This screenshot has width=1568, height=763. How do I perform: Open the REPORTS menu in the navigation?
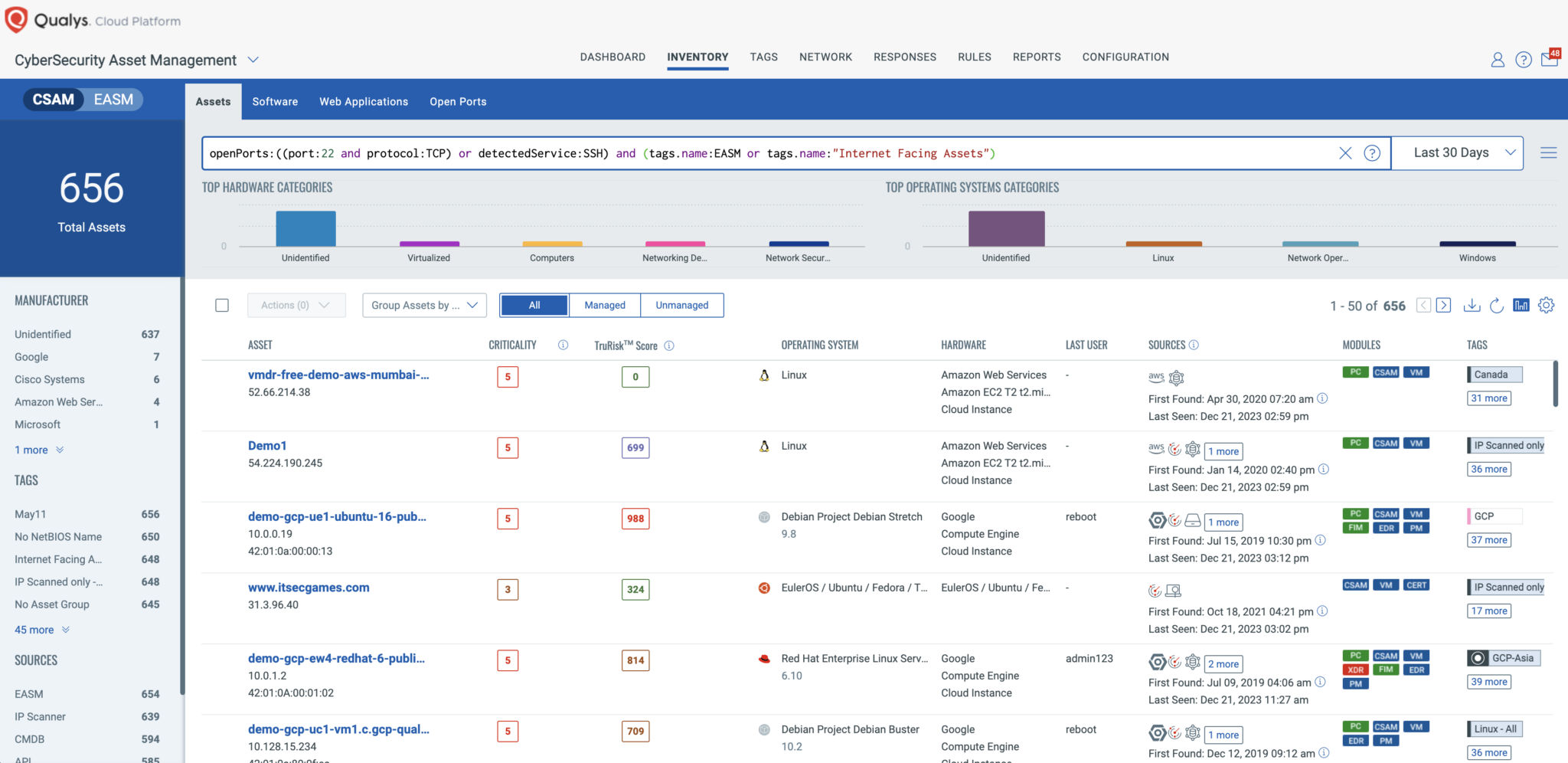pos(1037,57)
